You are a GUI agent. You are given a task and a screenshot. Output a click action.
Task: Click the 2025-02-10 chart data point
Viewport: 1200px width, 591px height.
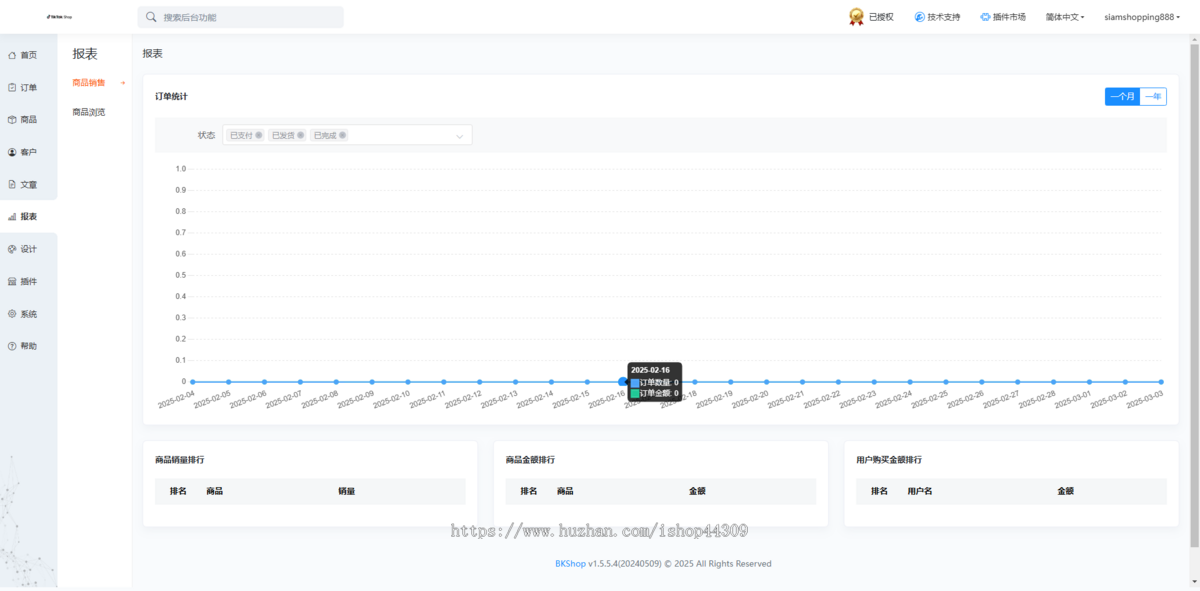coord(408,381)
